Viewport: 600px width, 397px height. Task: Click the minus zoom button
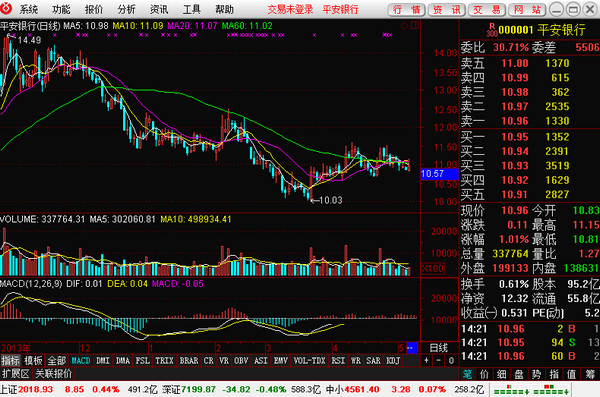tap(439, 361)
